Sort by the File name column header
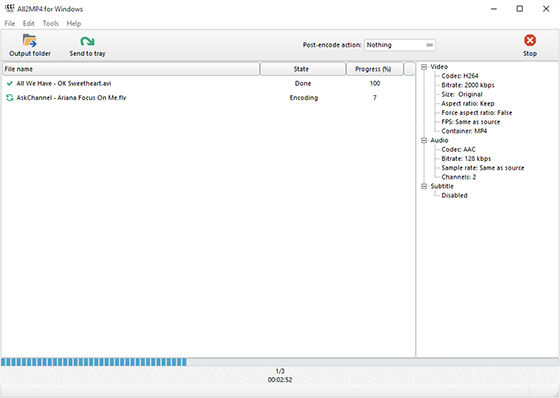Viewport: 560px width, 398px height. 131,69
